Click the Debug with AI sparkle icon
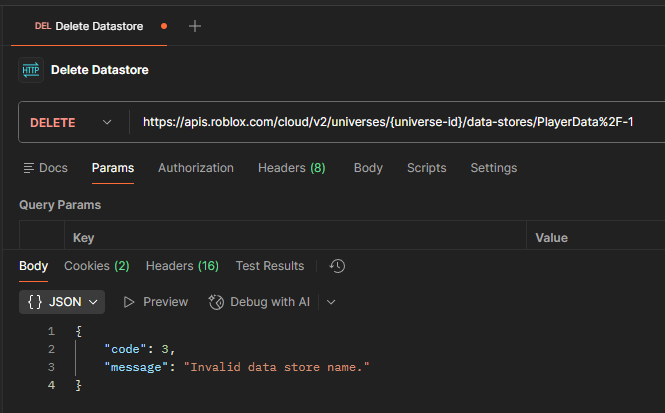This screenshot has width=665, height=413. 216,302
